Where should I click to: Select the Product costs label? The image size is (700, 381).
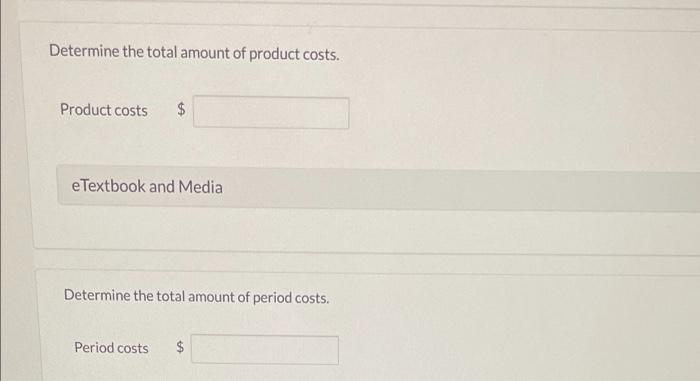(x=104, y=110)
